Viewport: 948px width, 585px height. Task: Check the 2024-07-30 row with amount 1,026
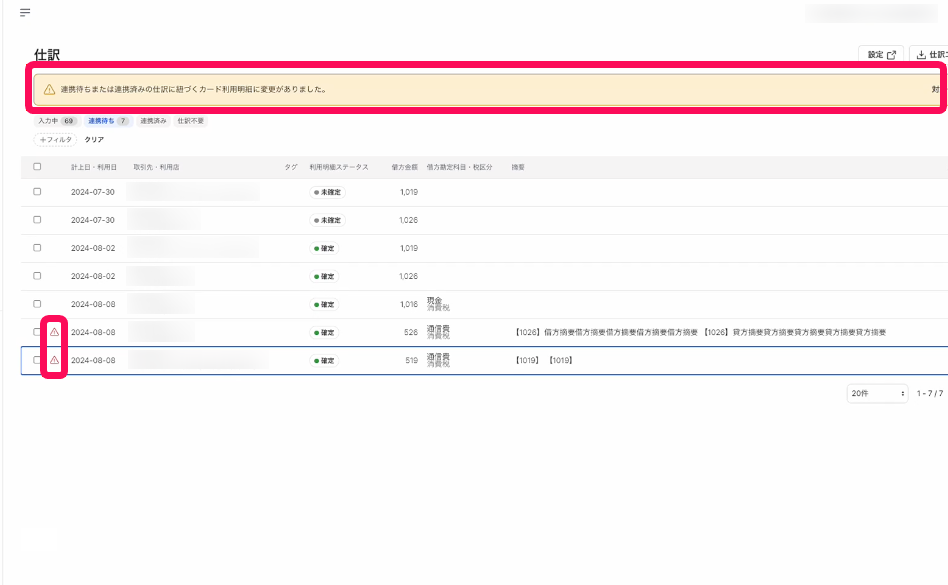(37, 220)
